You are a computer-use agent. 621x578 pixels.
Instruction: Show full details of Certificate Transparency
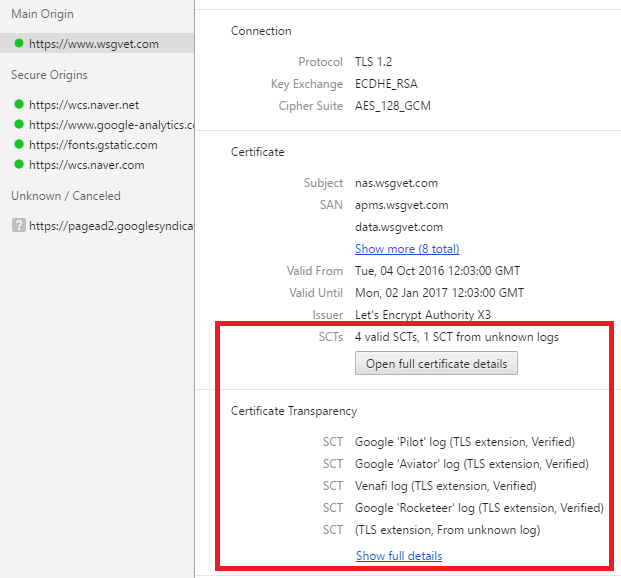coord(398,555)
